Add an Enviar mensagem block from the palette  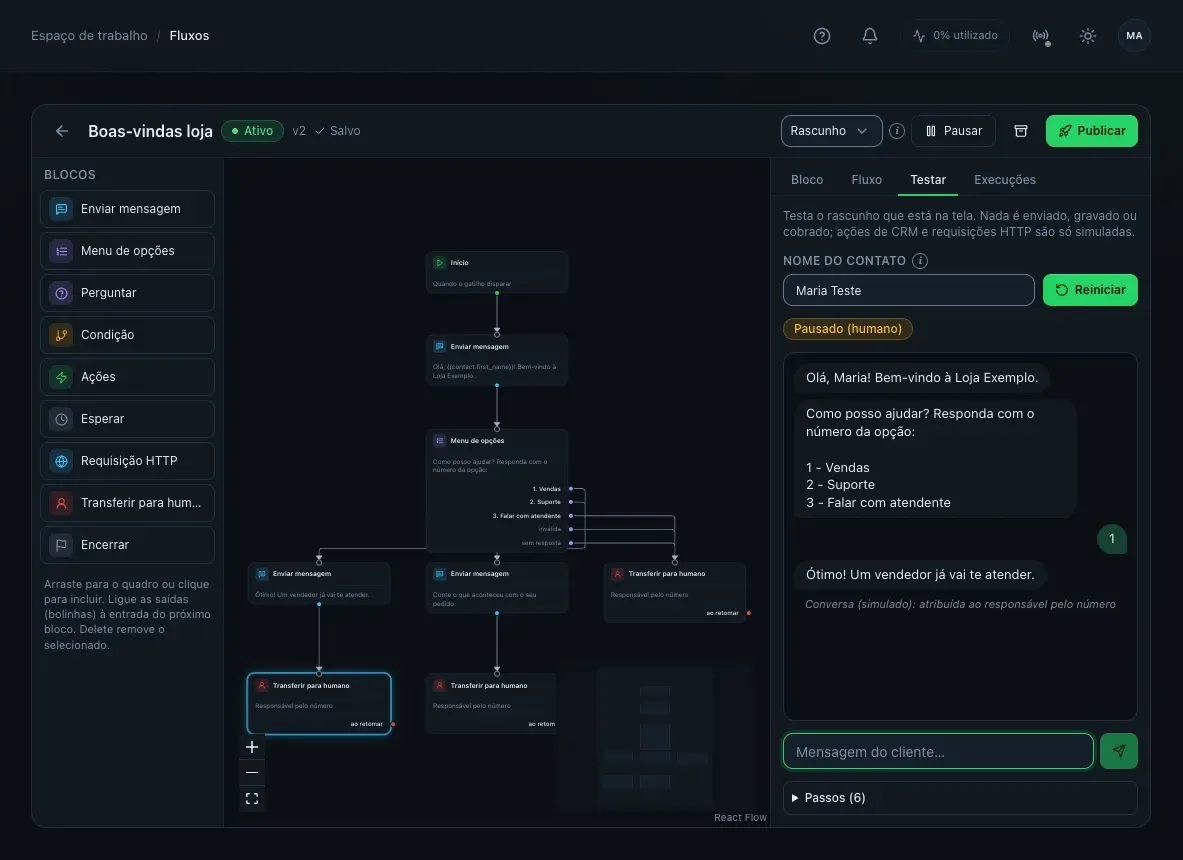click(128, 209)
